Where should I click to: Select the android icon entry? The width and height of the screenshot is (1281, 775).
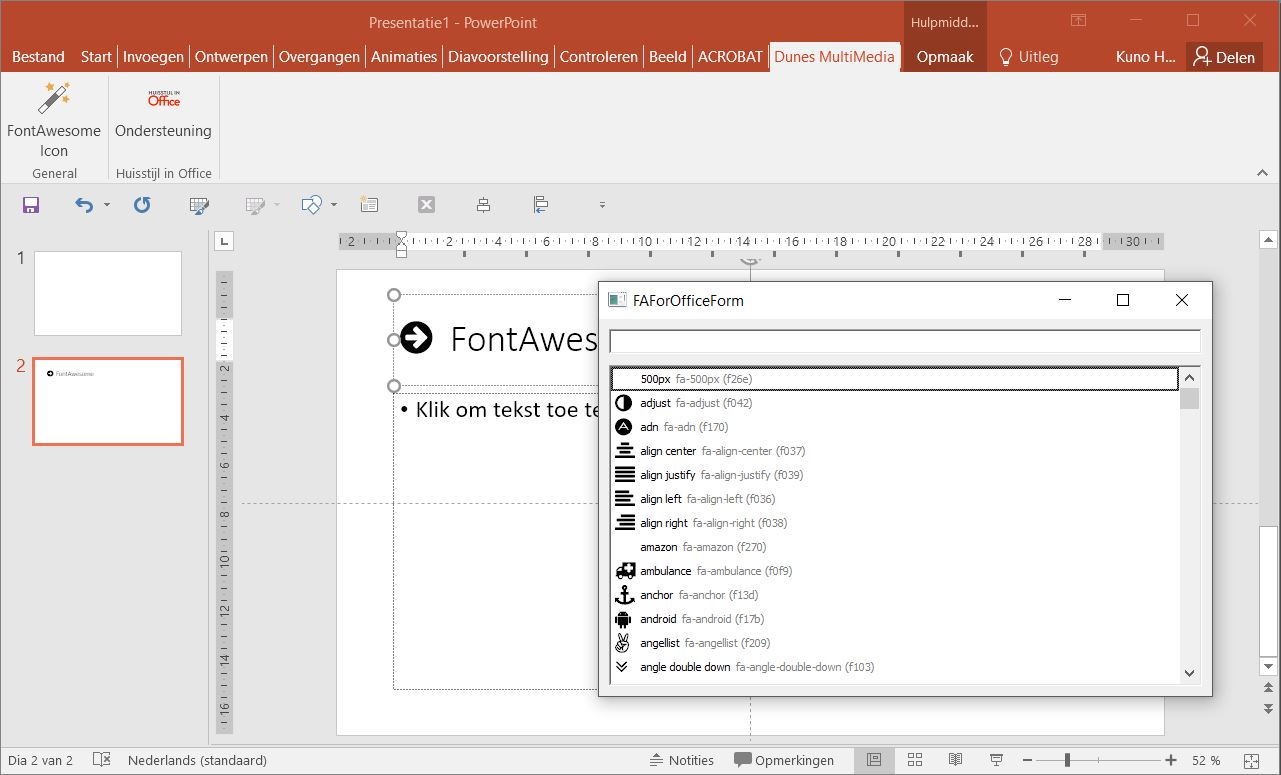pyautogui.click(x=894, y=619)
